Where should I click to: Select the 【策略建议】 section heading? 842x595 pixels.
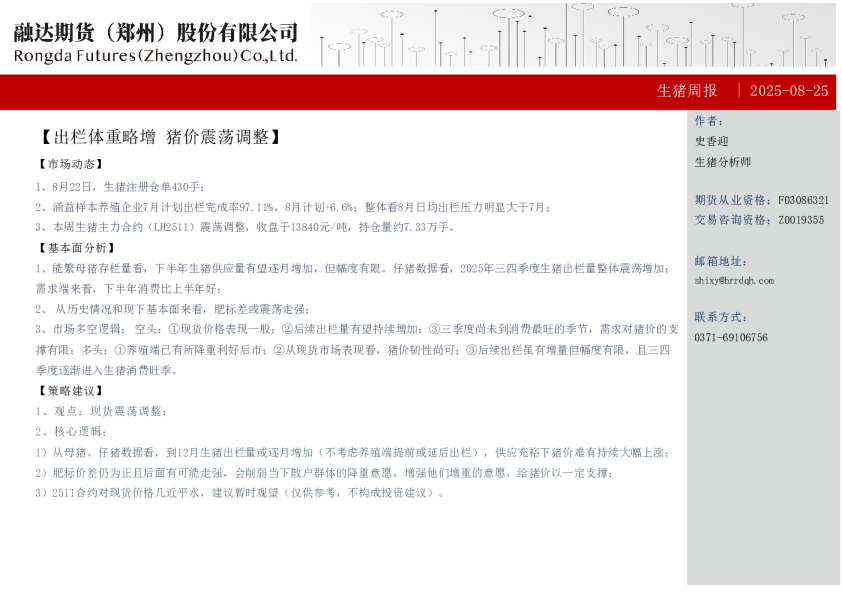coord(70,390)
